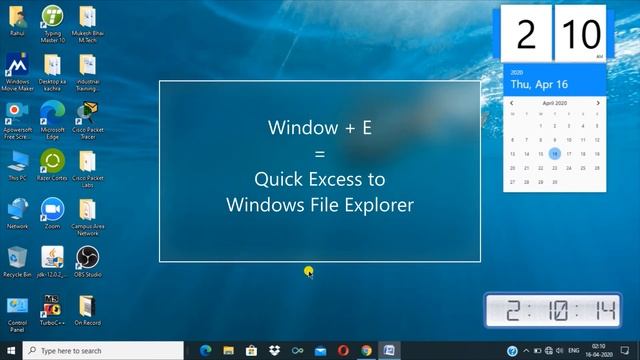Click the digital clock widget showing 2:10:14
The width and height of the screenshot is (640, 360).
(553, 310)
